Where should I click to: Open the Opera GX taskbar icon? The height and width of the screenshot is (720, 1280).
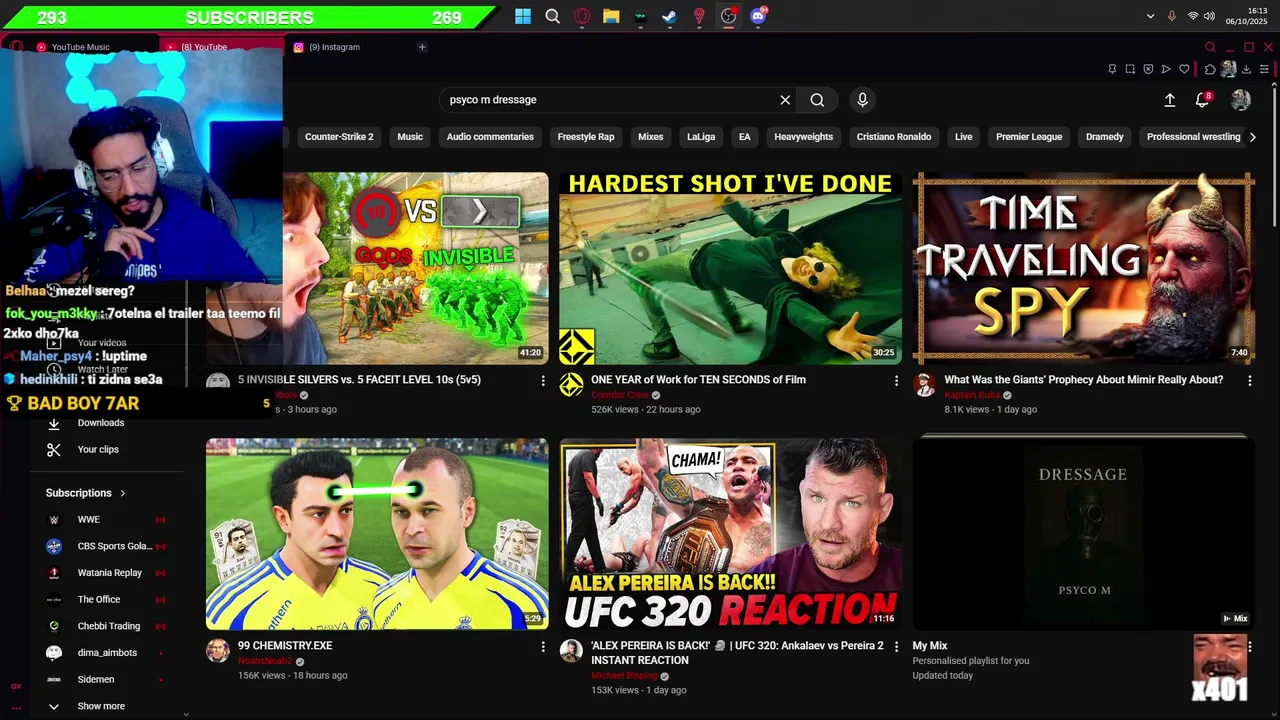[582, 16]
